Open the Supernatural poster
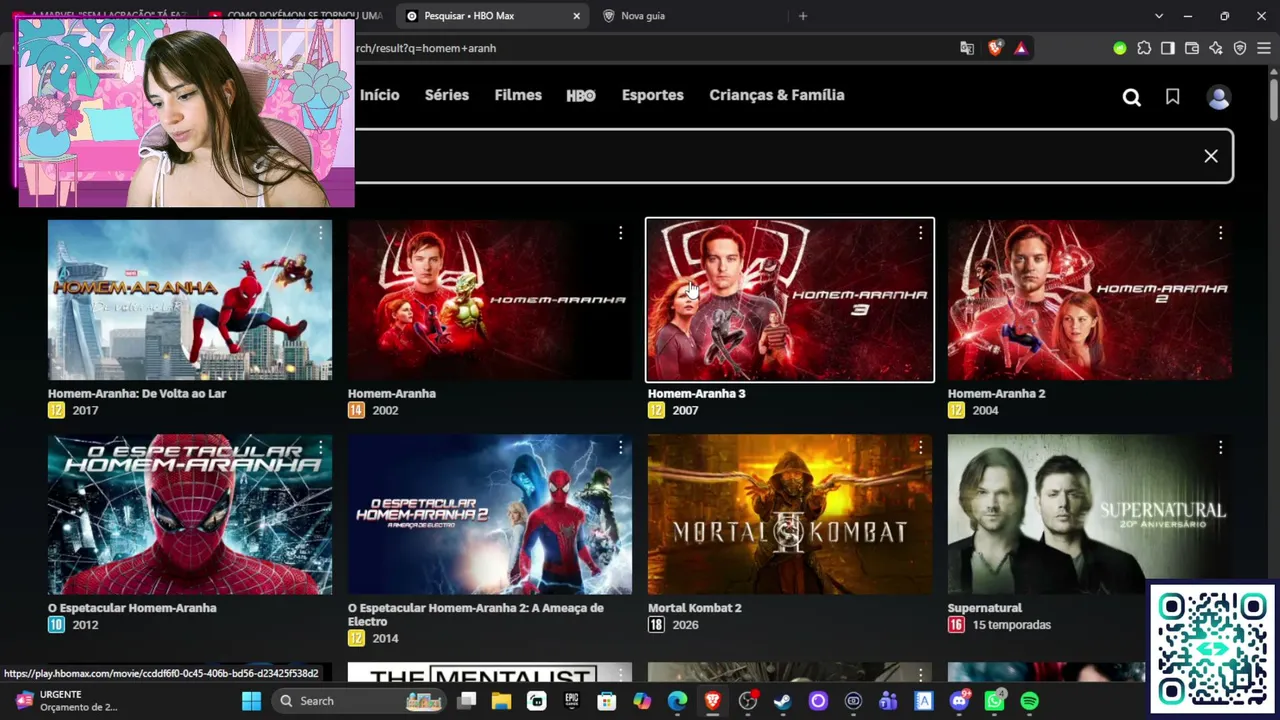The width and height of the screenshot is (1280, 720). point(1090,514)
